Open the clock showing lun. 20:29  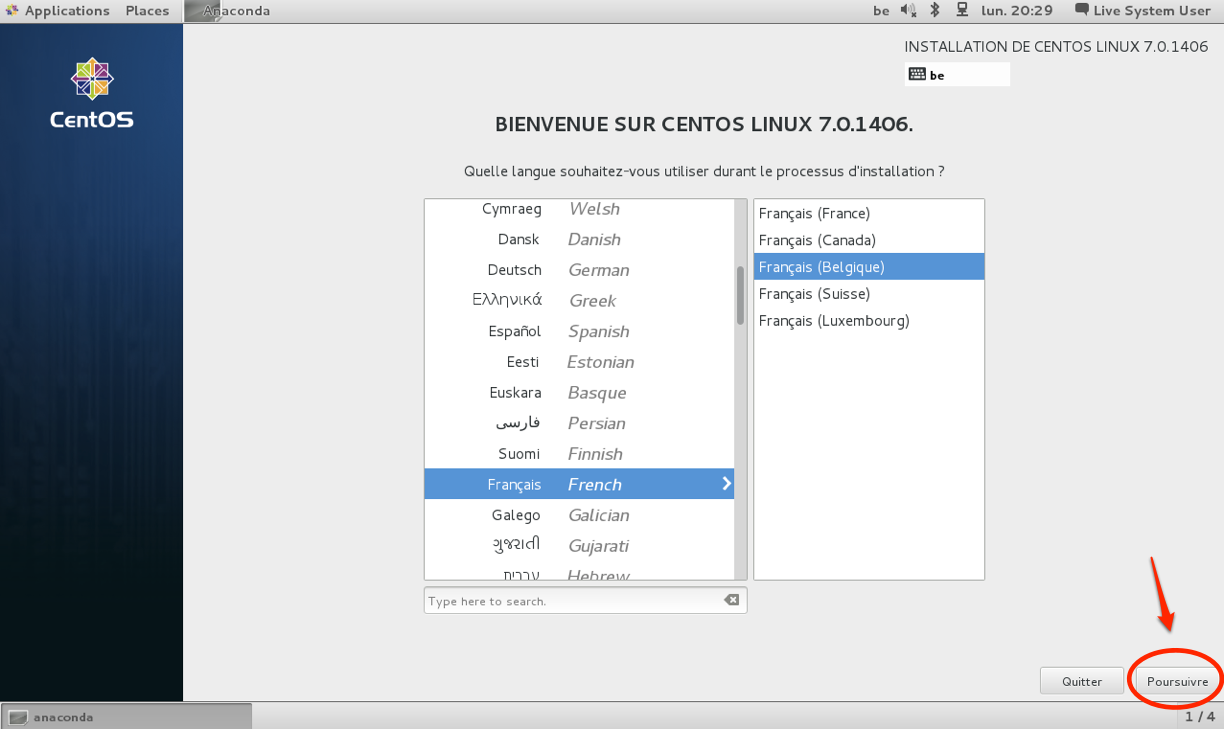(x=1015, y=11)
